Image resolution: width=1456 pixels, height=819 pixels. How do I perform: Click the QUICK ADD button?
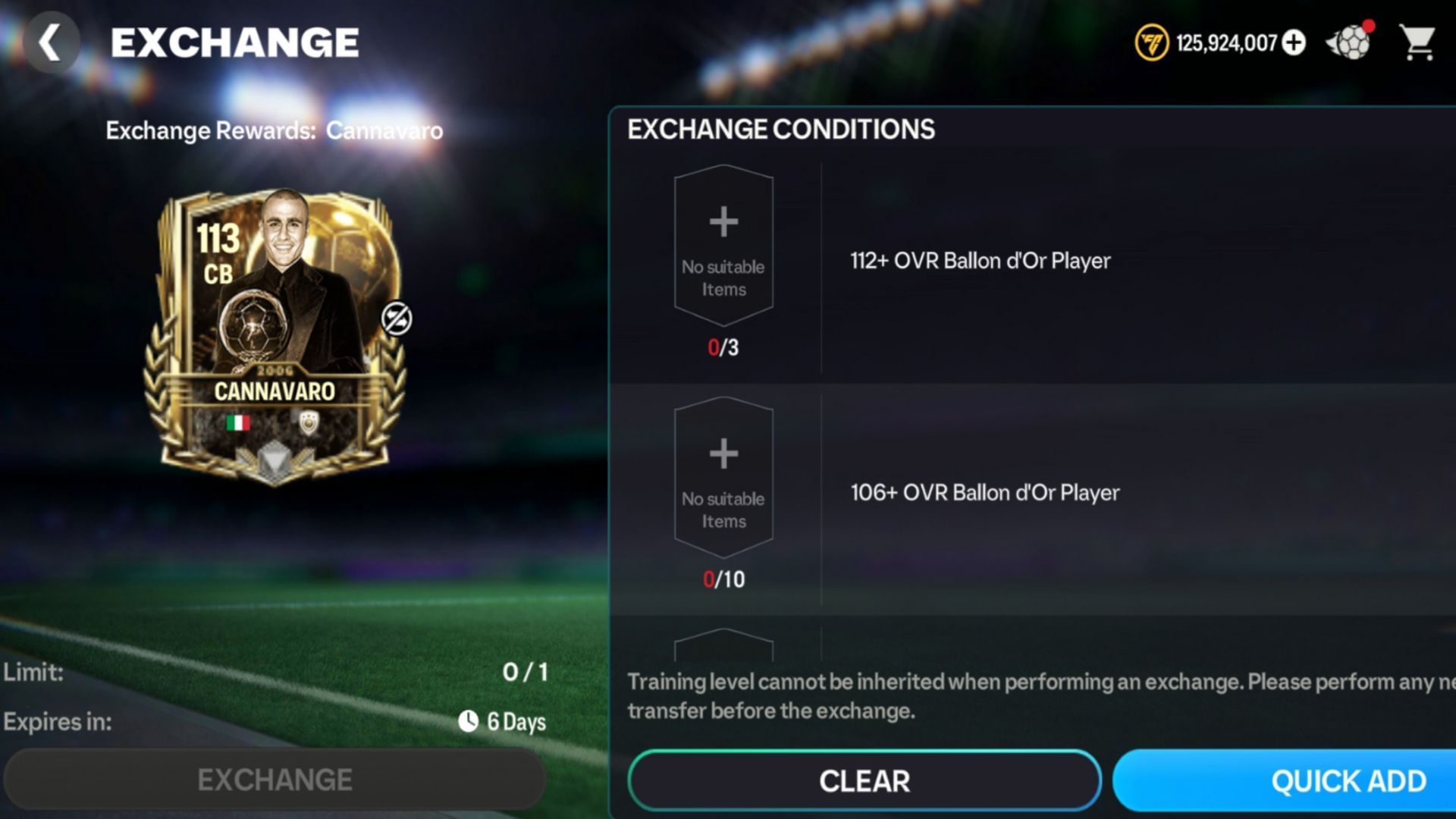tap(1285, 780)
